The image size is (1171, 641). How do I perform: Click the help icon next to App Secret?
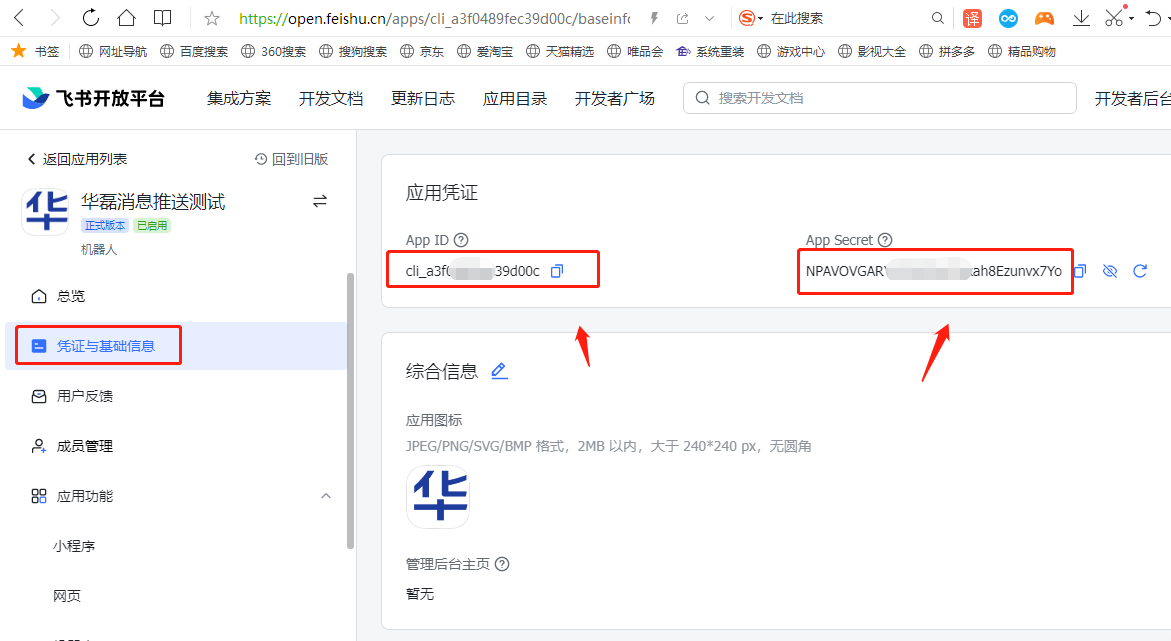tap(885, 240)
